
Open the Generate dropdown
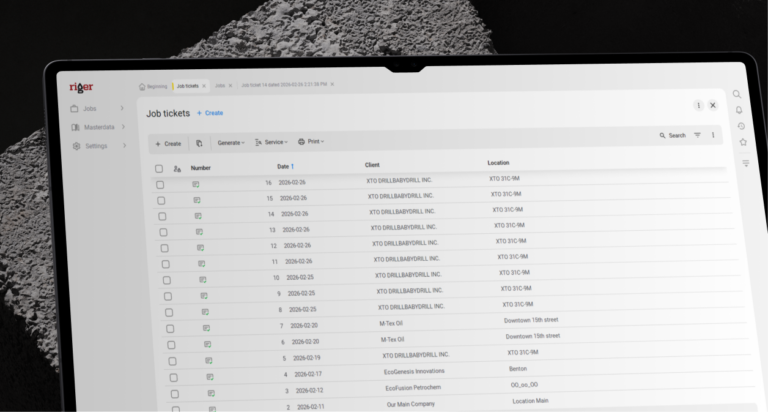click(x=231, y=143)
